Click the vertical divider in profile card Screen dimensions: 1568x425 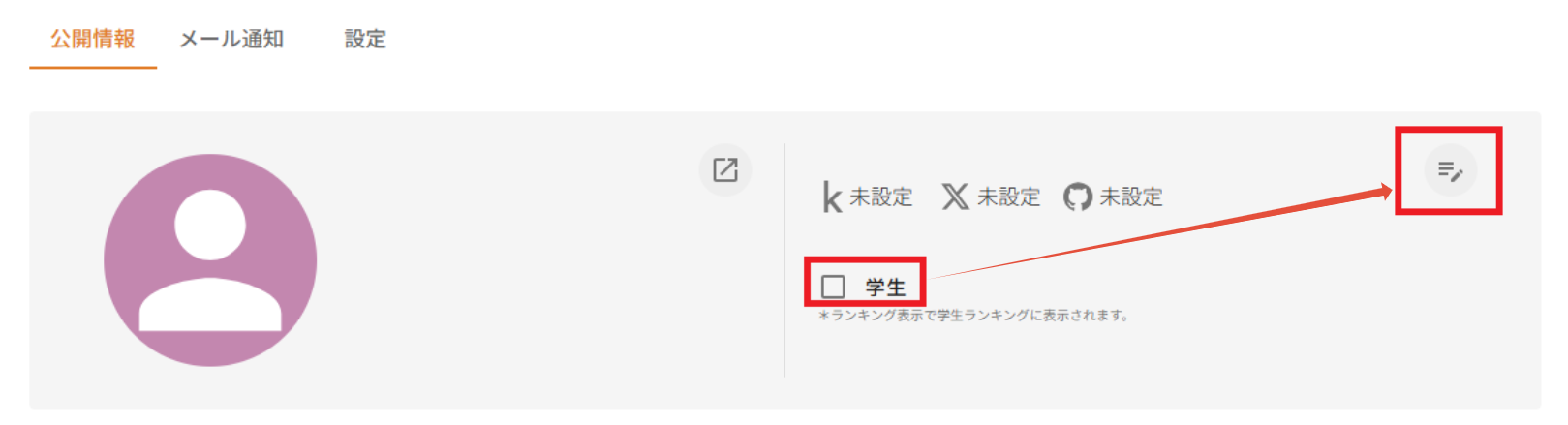(x=784, y=259)
